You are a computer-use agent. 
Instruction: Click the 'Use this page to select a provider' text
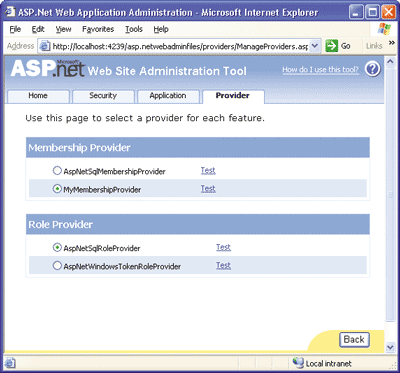[x=145, y=118]
